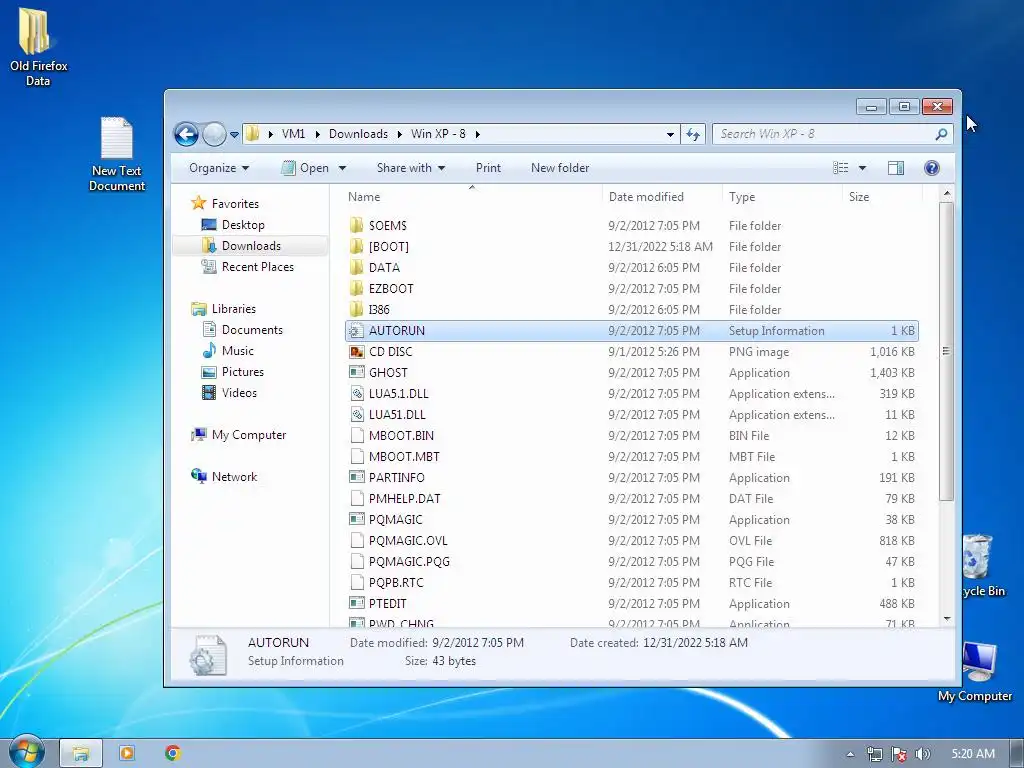Select Network in the navigation pane
The height and width of the screenshot is (768, 1024).
coord(234,477)
